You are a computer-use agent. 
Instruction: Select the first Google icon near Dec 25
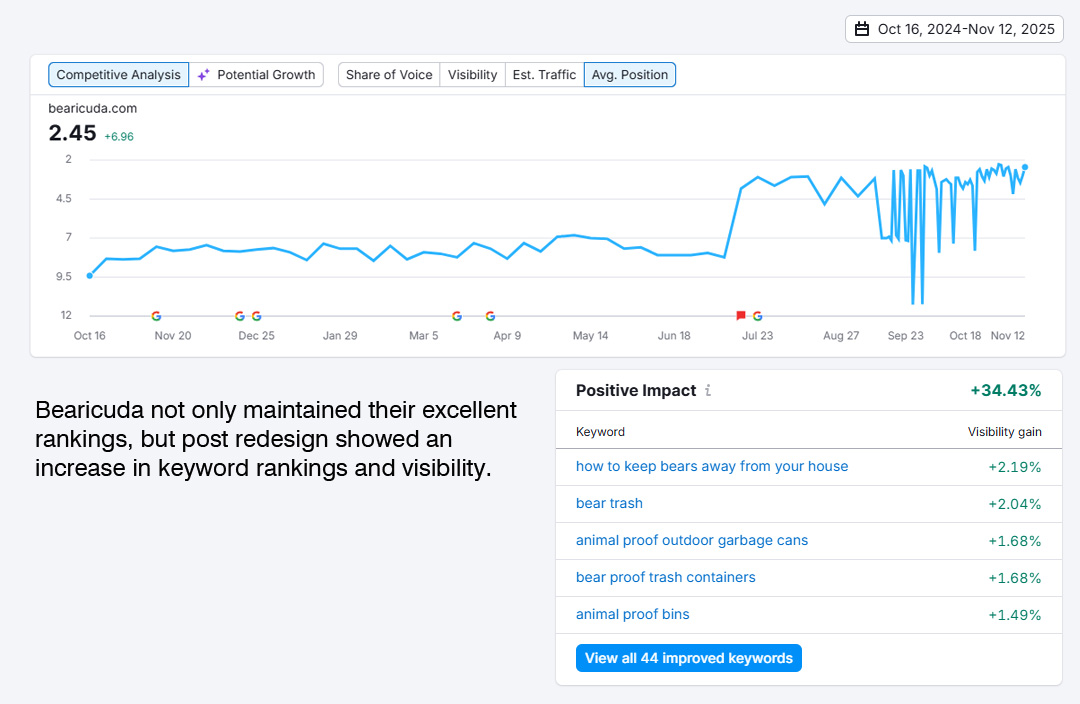[240, 315]
